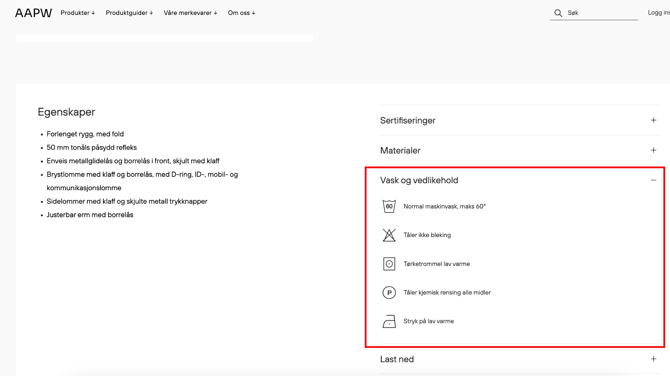Select text 'Stryk på lav varme'
670x376 pixels.
[429, 321]
